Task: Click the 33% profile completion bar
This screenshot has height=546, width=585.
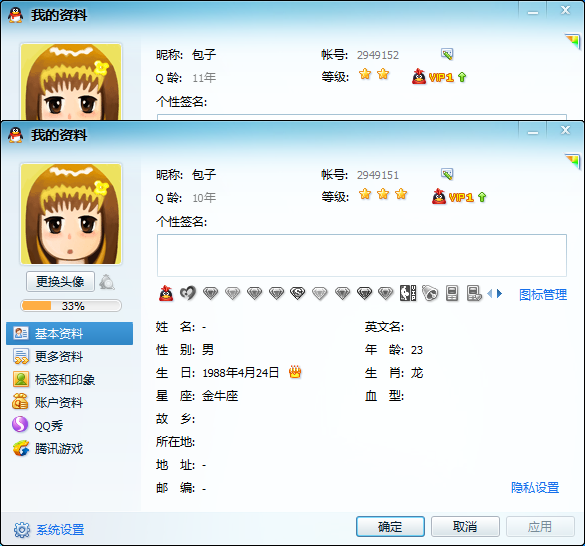Action: pos(71,306)
